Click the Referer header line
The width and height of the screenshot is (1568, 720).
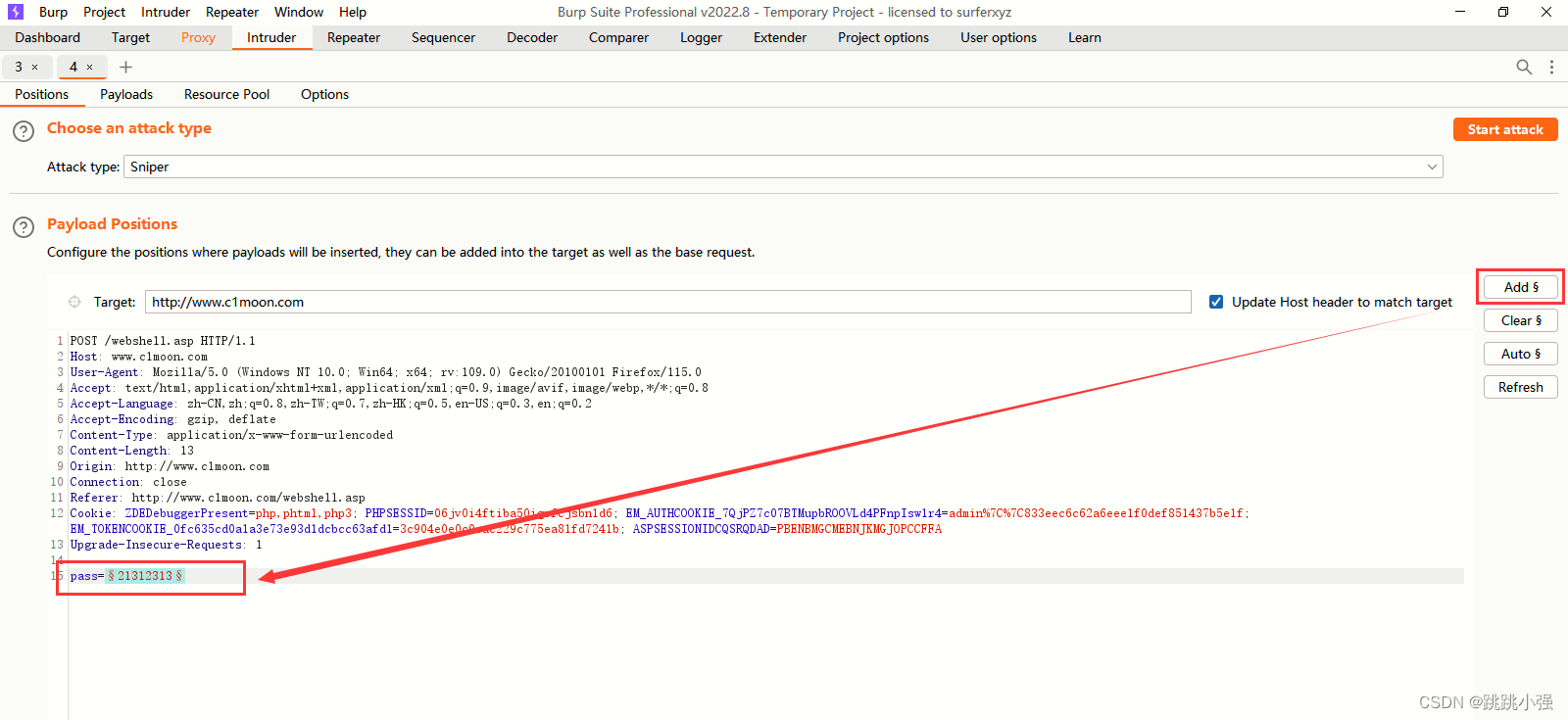click(218, 498)
